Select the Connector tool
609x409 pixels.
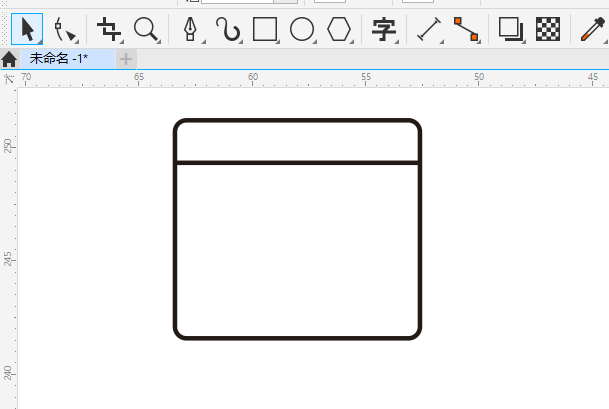pos(466,29)
